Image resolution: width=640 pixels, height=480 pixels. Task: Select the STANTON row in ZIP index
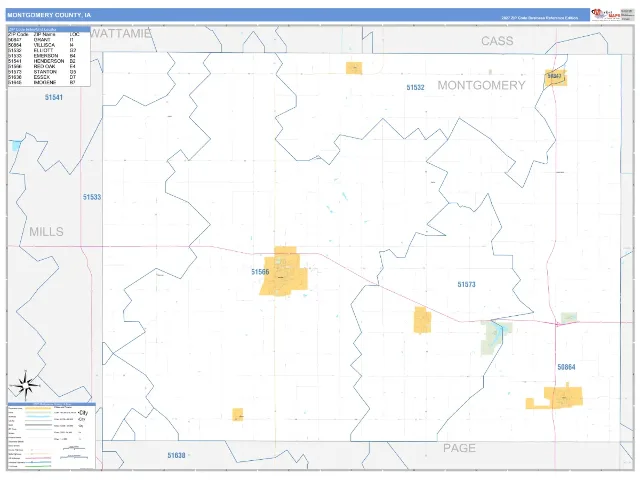(x=42, y=71)
